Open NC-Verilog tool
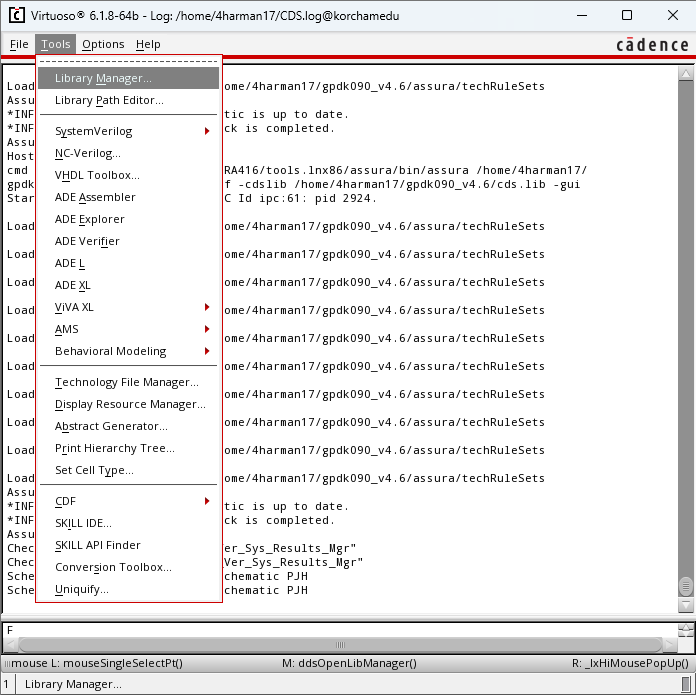This screenshot has width=696, height=695. [128, 153]
